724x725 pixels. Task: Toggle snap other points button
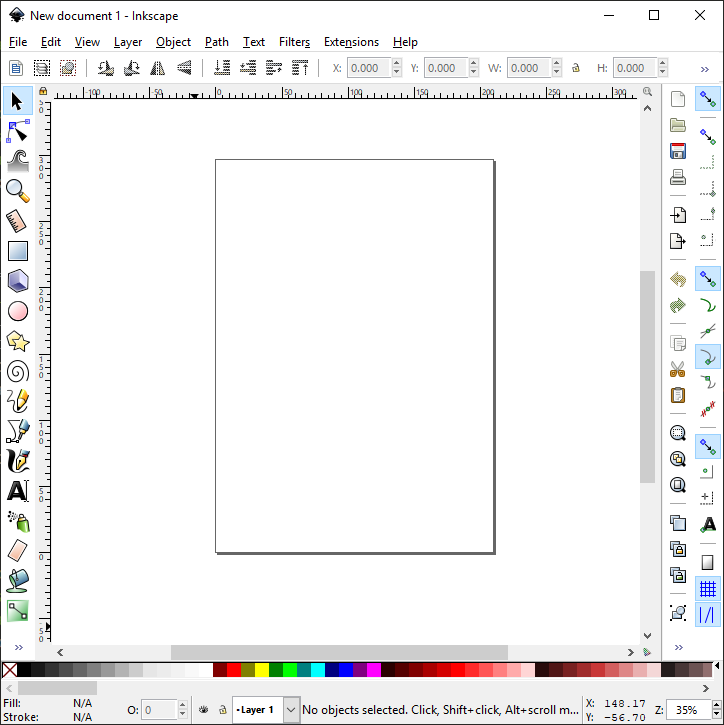(708, 447)
